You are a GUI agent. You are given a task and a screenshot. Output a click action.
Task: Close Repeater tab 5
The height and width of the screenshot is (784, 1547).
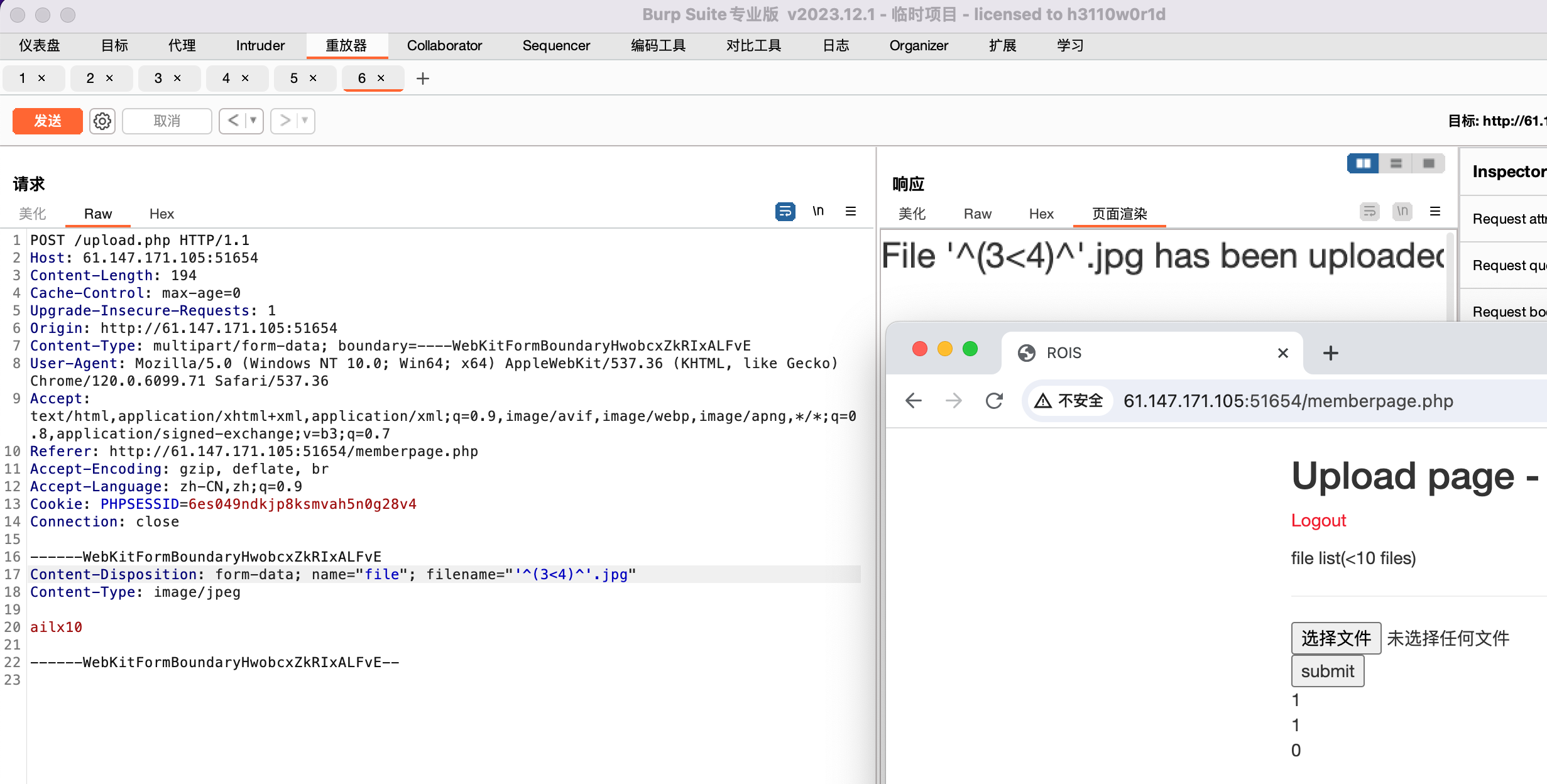coord(313,78)
